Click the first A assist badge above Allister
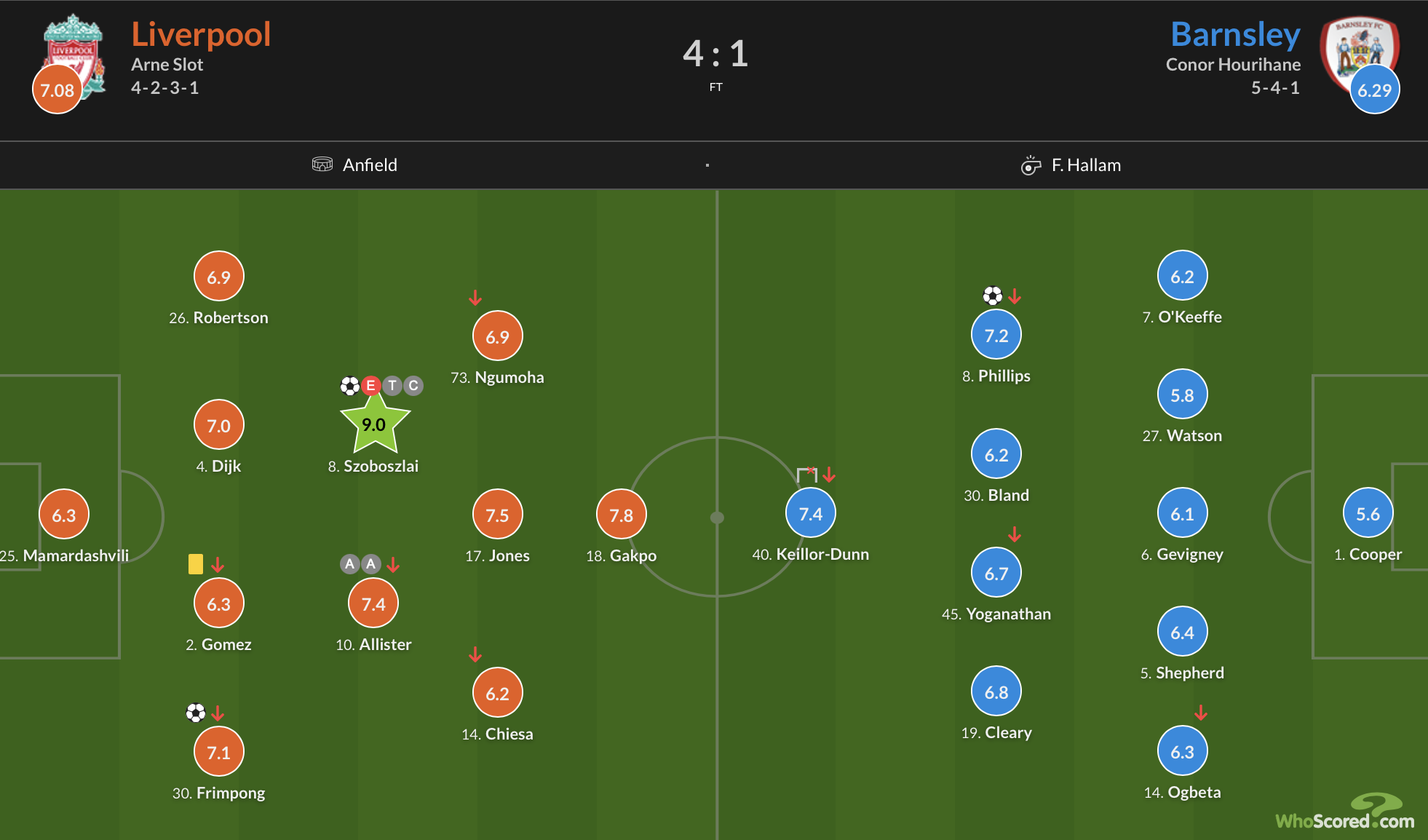This screenshot has height=840, width=1428. 350,563
